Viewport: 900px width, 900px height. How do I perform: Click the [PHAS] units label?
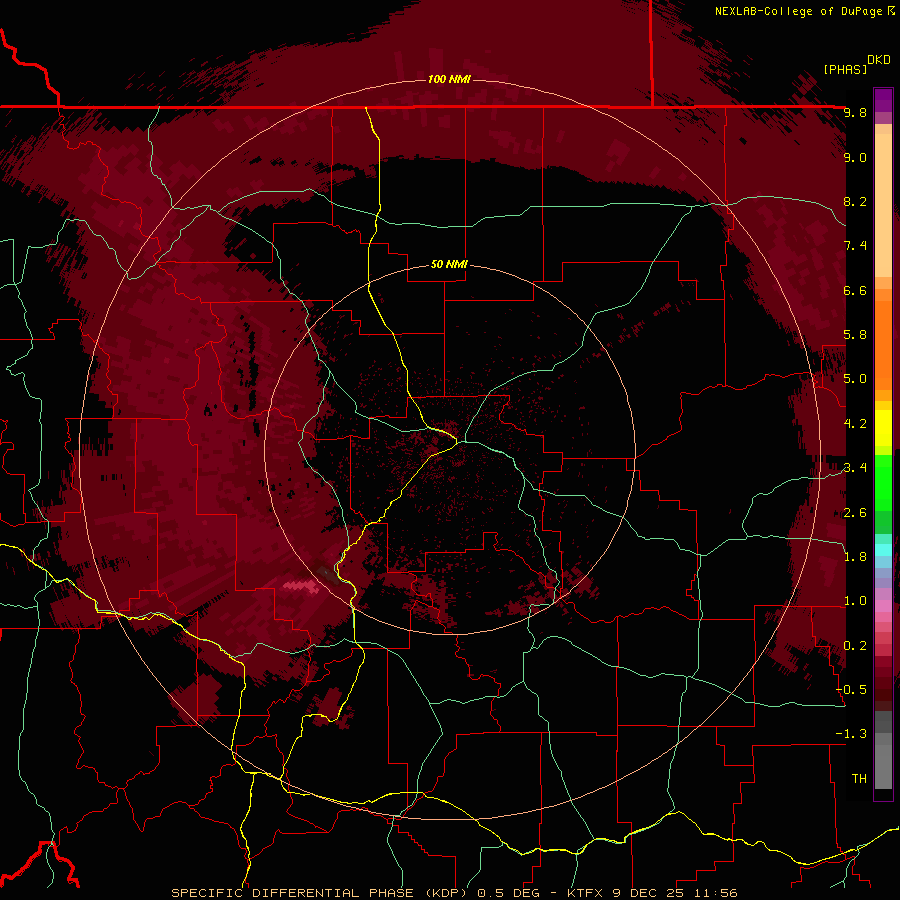tap(845, 69)
